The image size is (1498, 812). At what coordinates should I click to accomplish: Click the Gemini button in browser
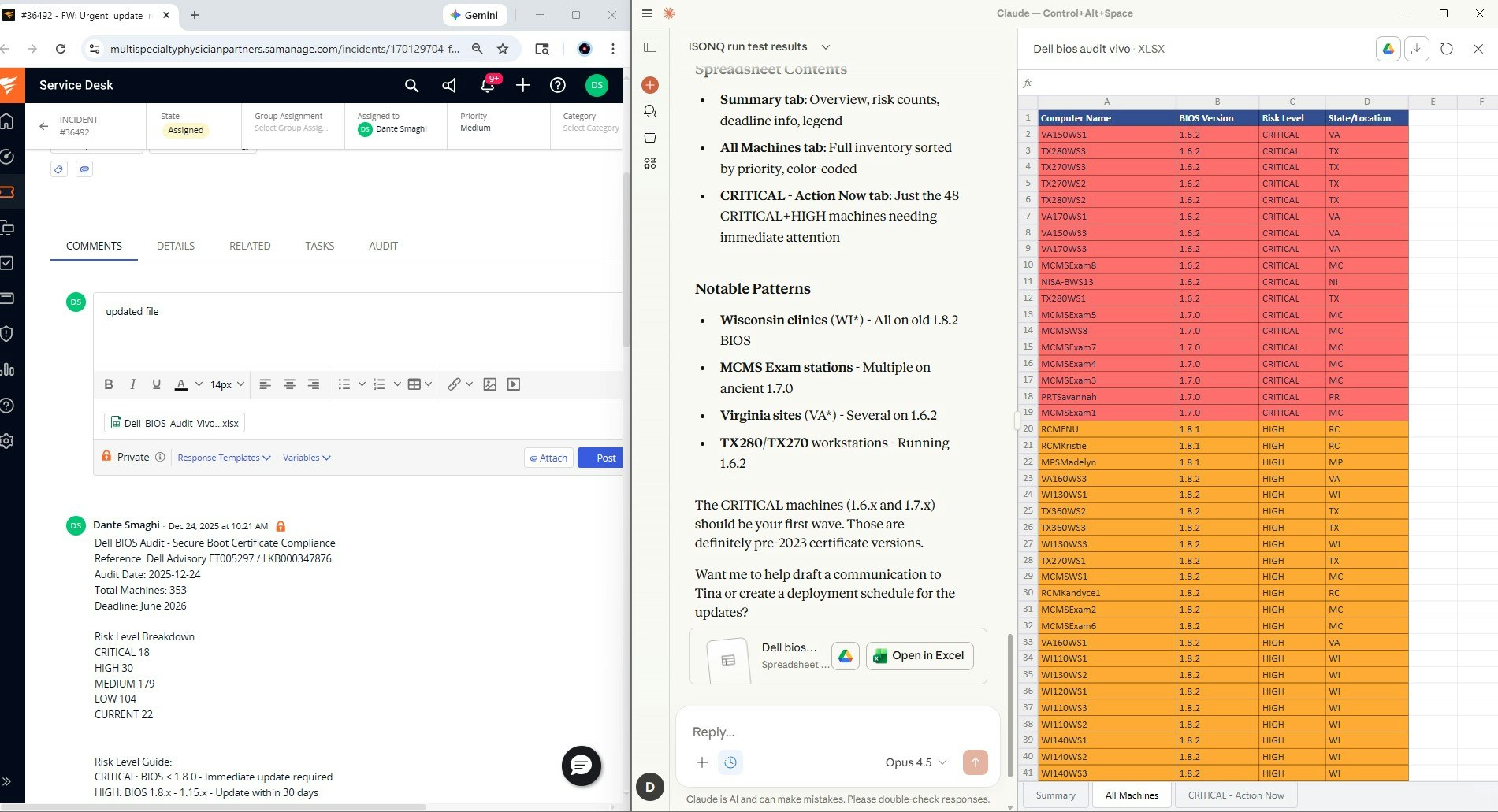coord(474,15)
